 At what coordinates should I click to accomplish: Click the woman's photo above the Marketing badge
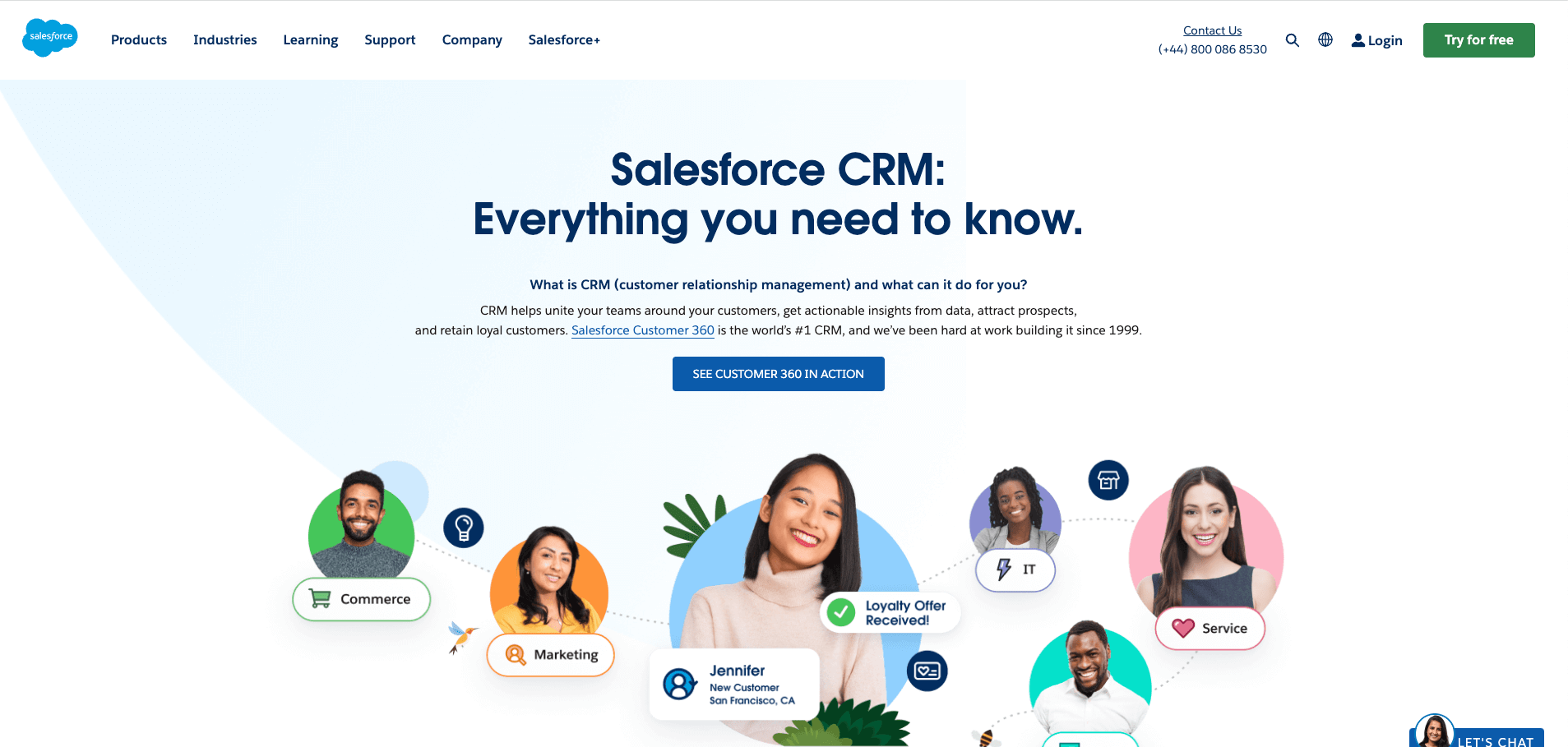click(549, 580)
